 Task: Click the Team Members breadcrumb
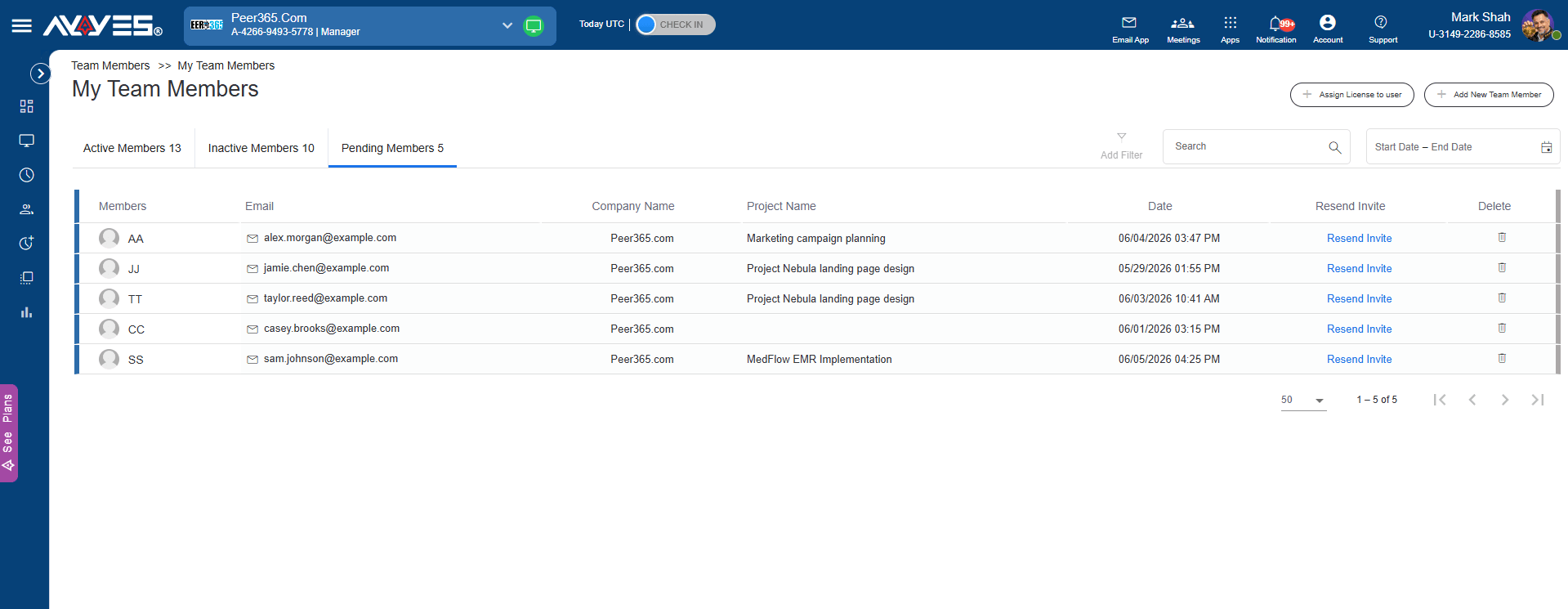110,65
